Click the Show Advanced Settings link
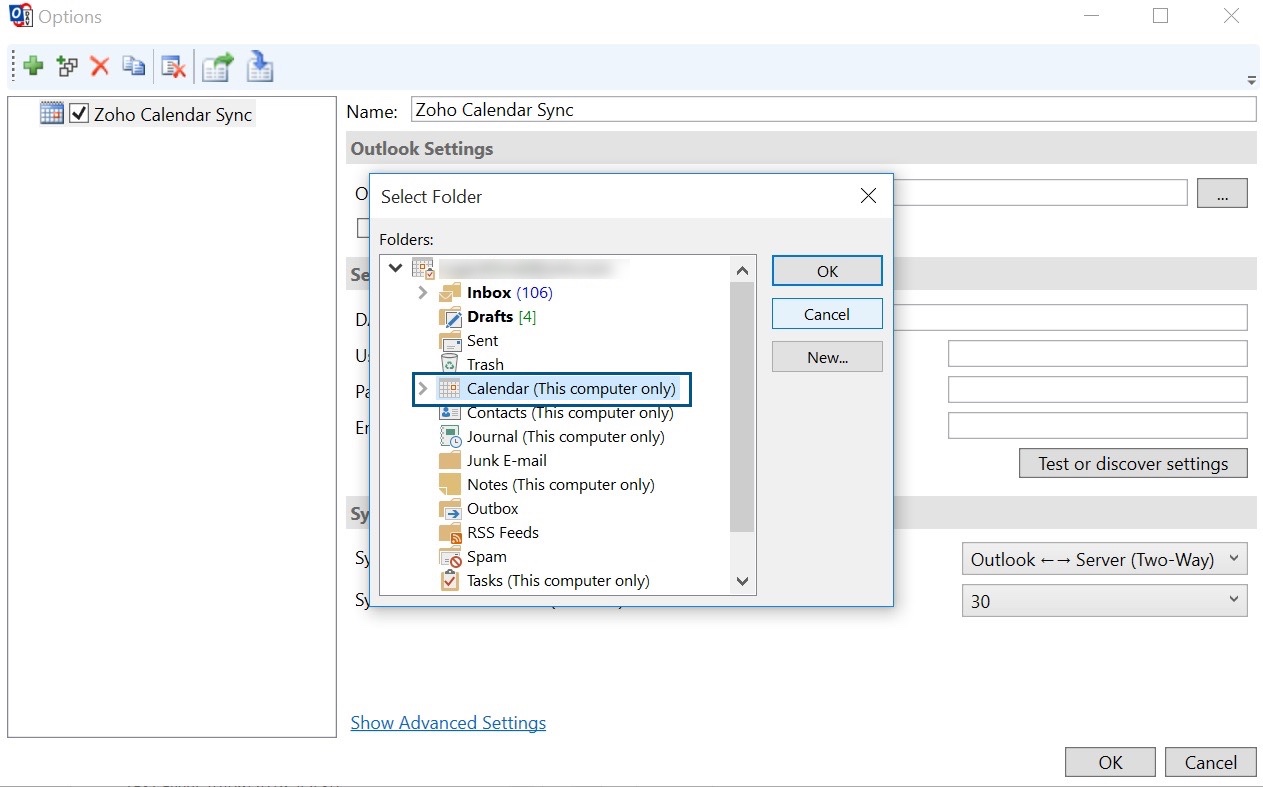 pyautogui.click(x=448, y=723)
